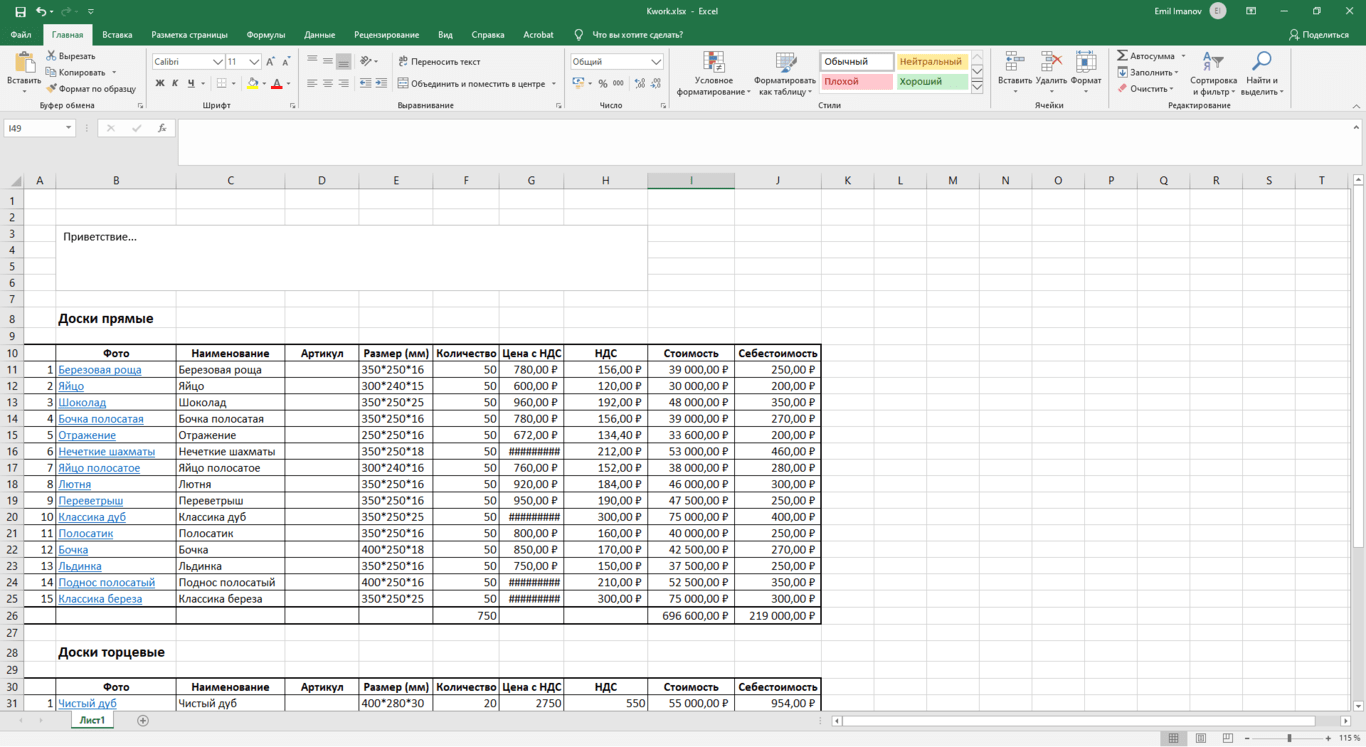Expand the number format dropdown (Общий)
The width and height of the screenshot is (1366, 747).
(x=656, y=62)
